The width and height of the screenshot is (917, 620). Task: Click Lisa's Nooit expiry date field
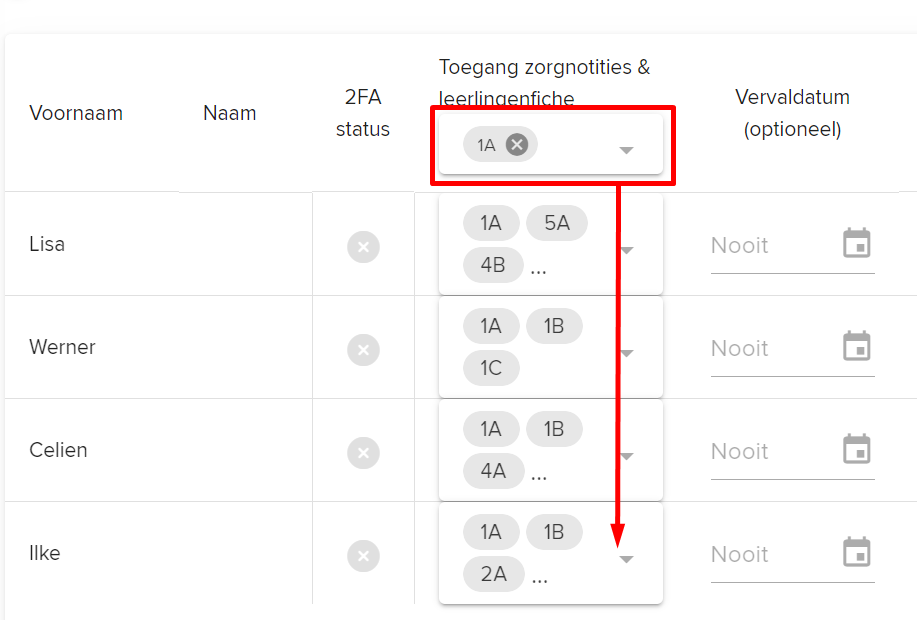pos(792,246)
